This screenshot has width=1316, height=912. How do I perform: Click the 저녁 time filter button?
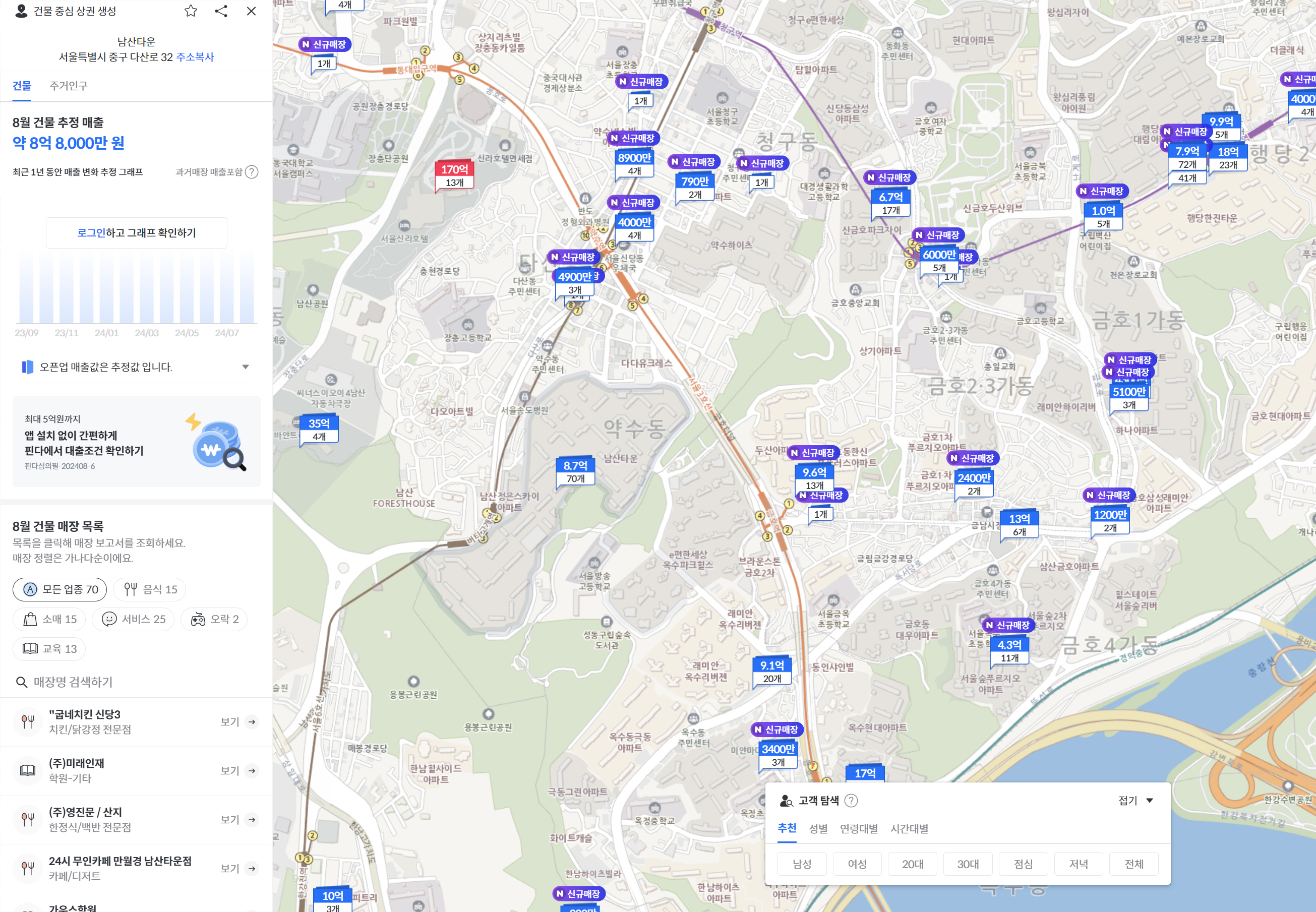1079,864
